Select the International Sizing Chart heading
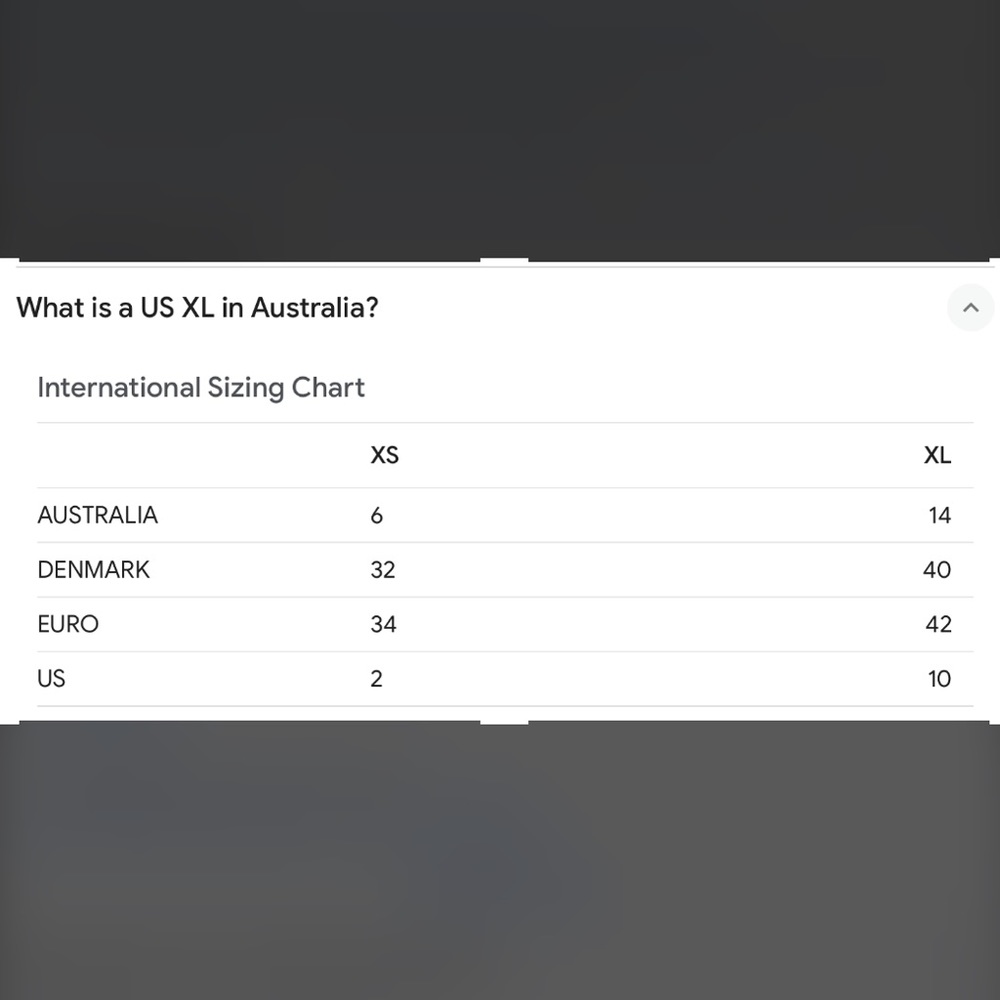Image resolution: width=1000 pixels, height=1000 pixels. pos(201,388)
